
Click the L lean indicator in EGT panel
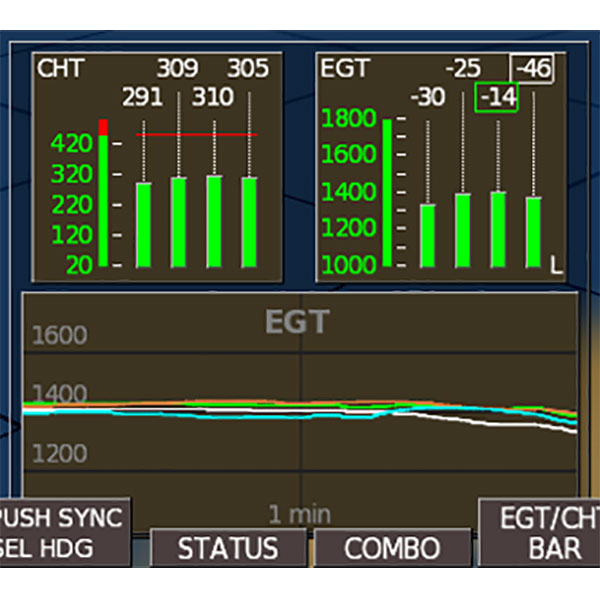pyautogui.click(x=556, y=264)
